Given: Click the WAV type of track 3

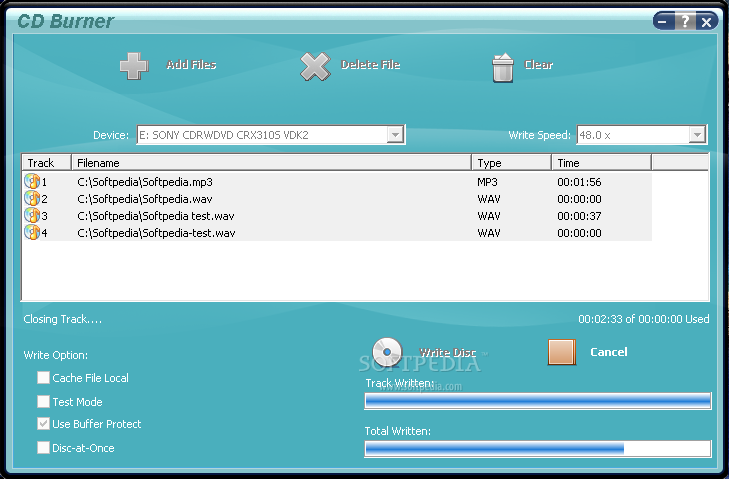Looking at the screenshot, I should (x=489, y=216).
